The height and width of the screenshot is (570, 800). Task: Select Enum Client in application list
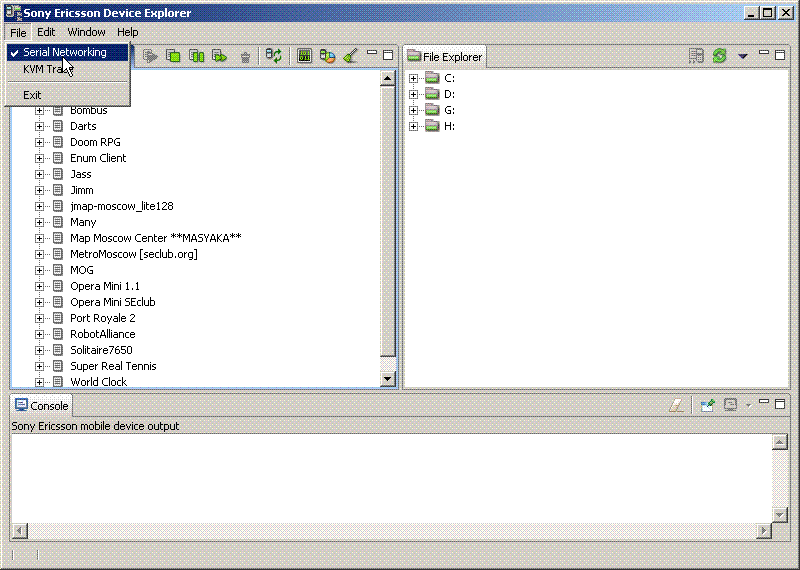tap(98, 158)
